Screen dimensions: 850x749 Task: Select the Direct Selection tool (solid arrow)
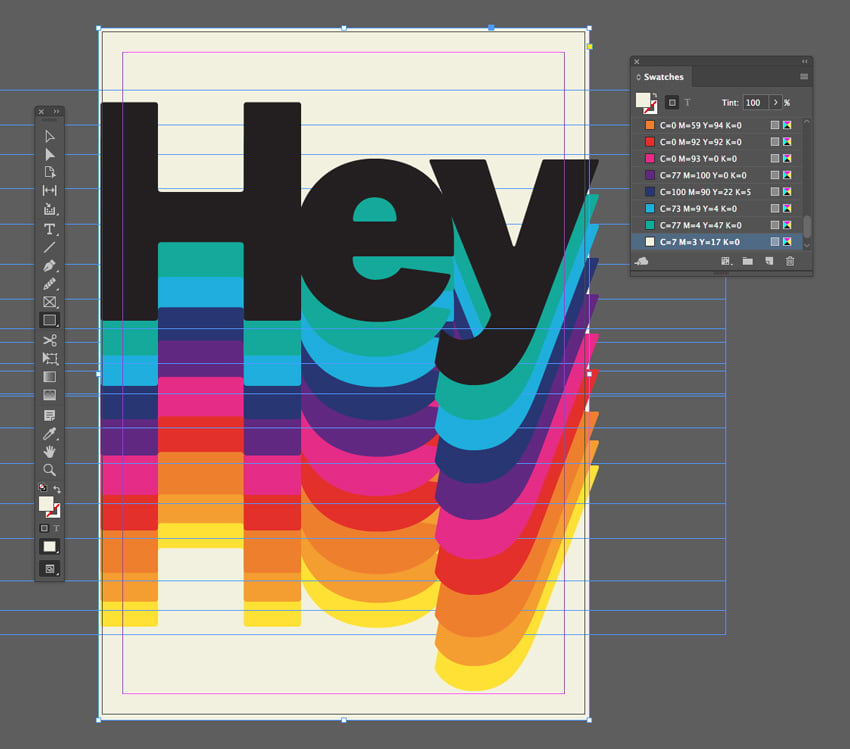(x=49, y=154)
